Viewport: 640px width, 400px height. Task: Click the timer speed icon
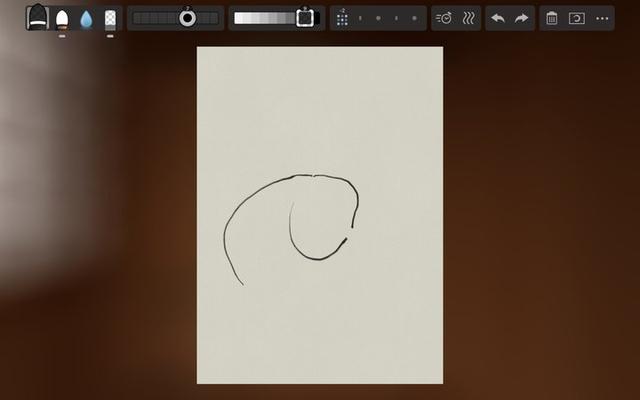[x=445, y=18]
